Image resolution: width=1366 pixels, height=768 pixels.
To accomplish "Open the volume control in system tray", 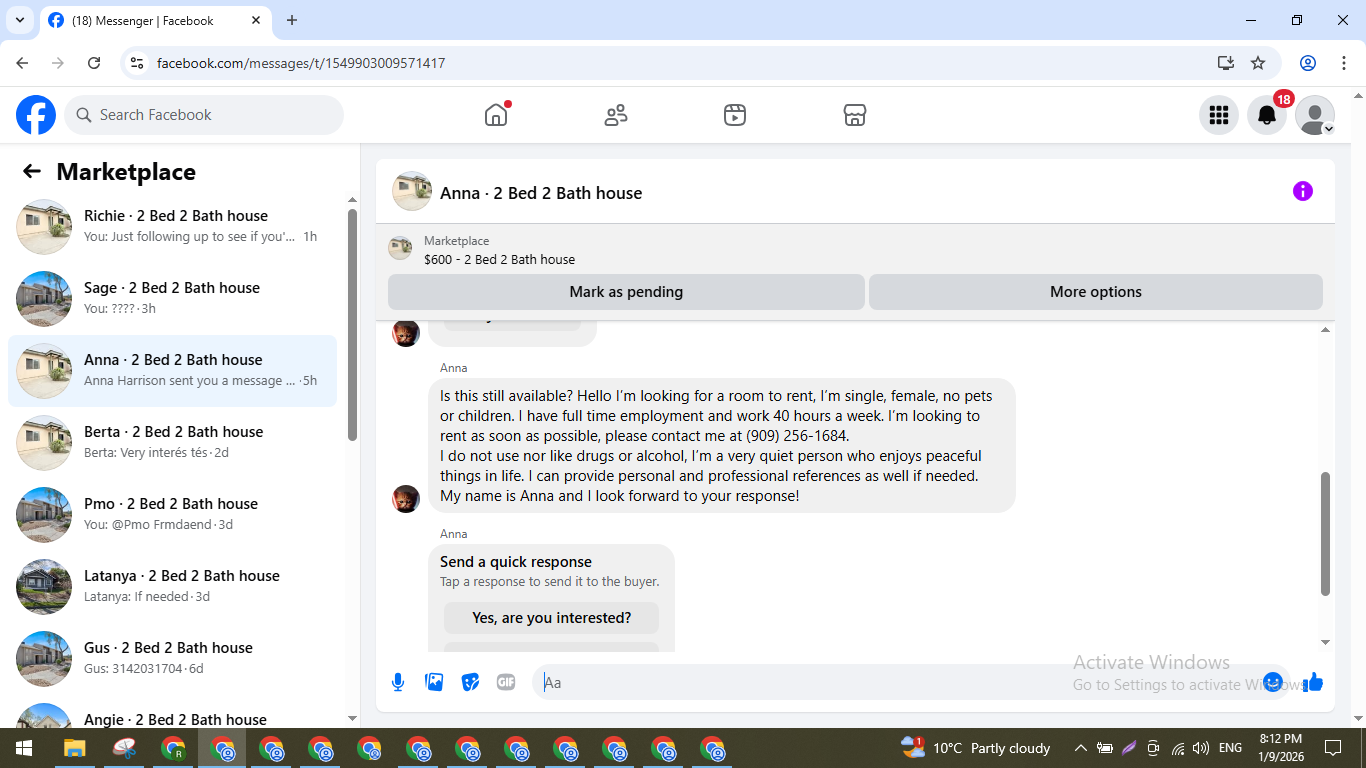I will [1201, 748].
